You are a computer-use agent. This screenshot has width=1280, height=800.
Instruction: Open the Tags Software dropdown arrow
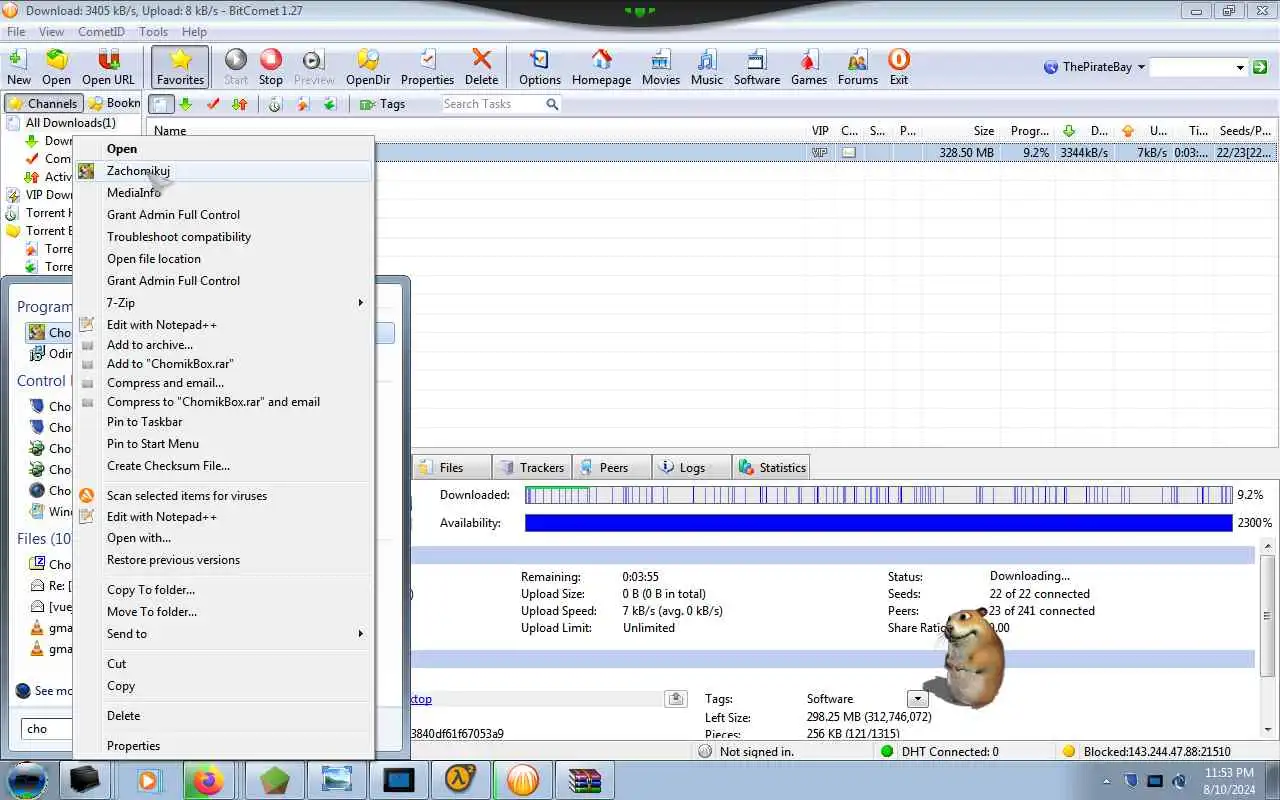[917, 699]
